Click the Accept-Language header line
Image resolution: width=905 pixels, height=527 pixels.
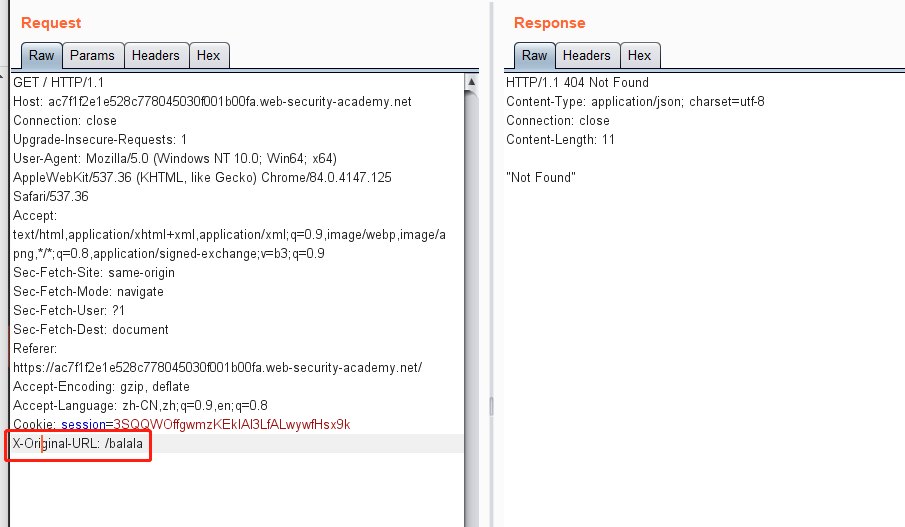click(x=140, y=406)
